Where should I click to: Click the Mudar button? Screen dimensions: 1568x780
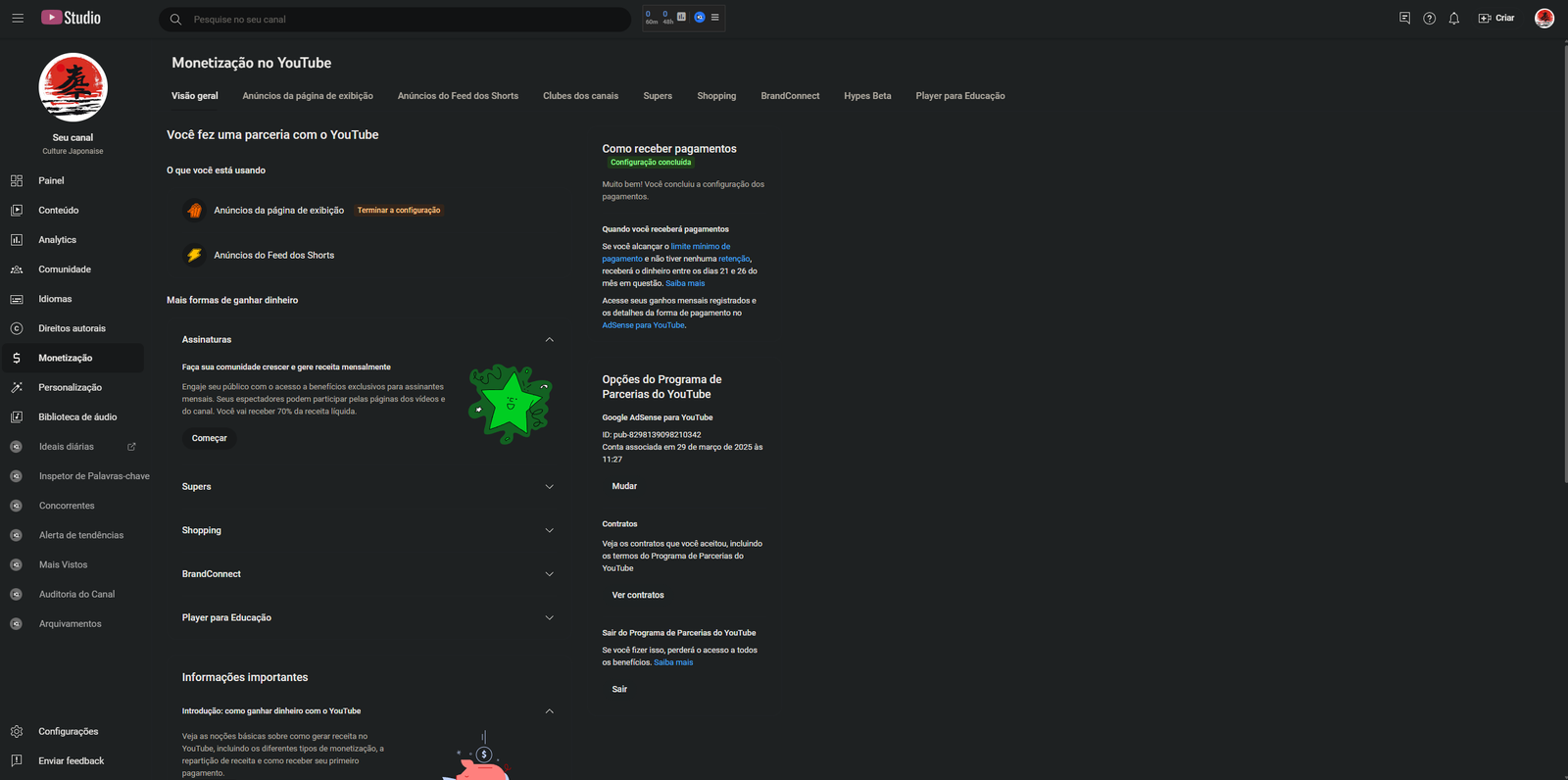tap(624, 486)
